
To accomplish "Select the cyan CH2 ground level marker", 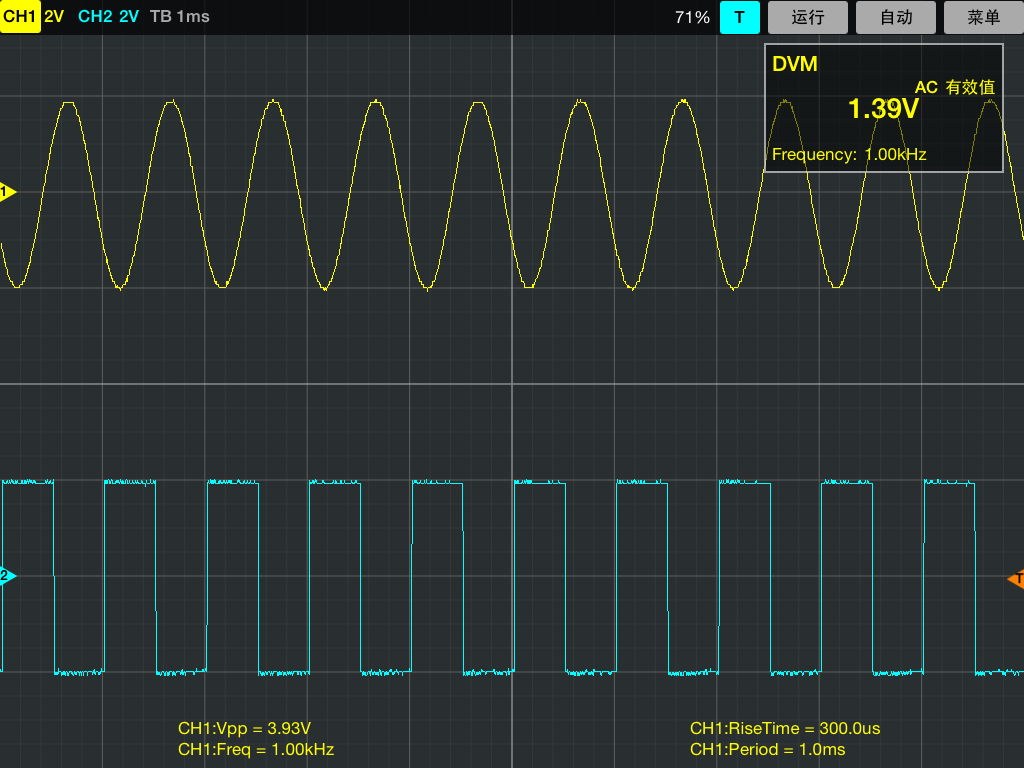I will 8,576.
